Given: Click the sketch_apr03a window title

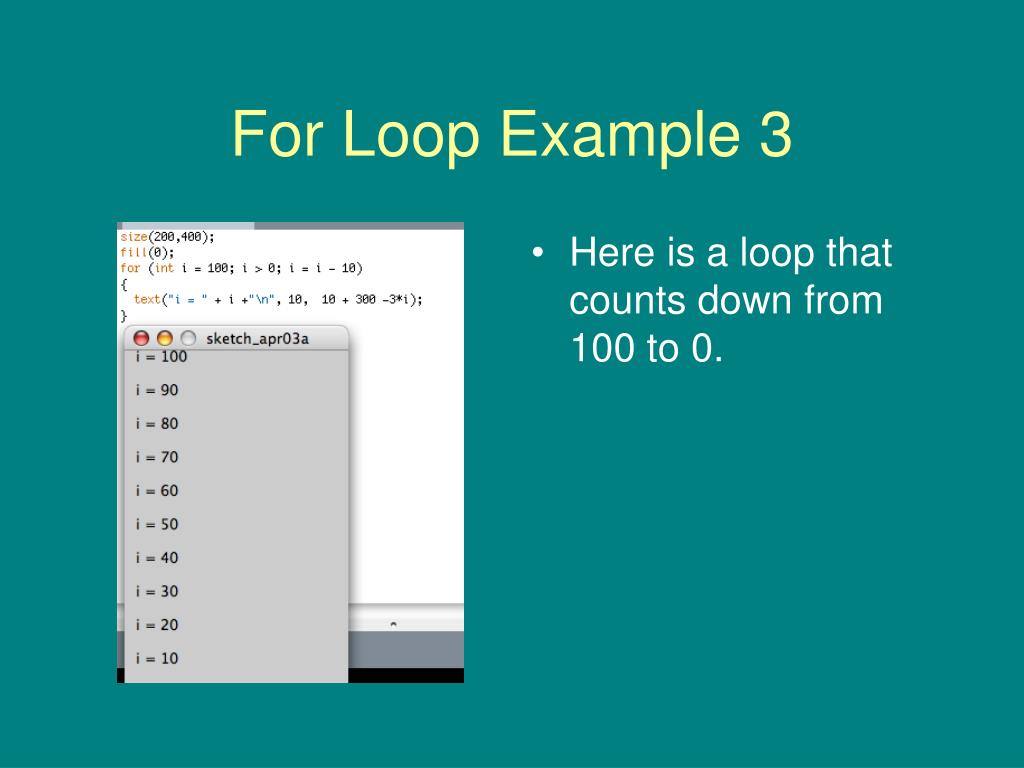Looking at the screenshot, I should 257,338.
